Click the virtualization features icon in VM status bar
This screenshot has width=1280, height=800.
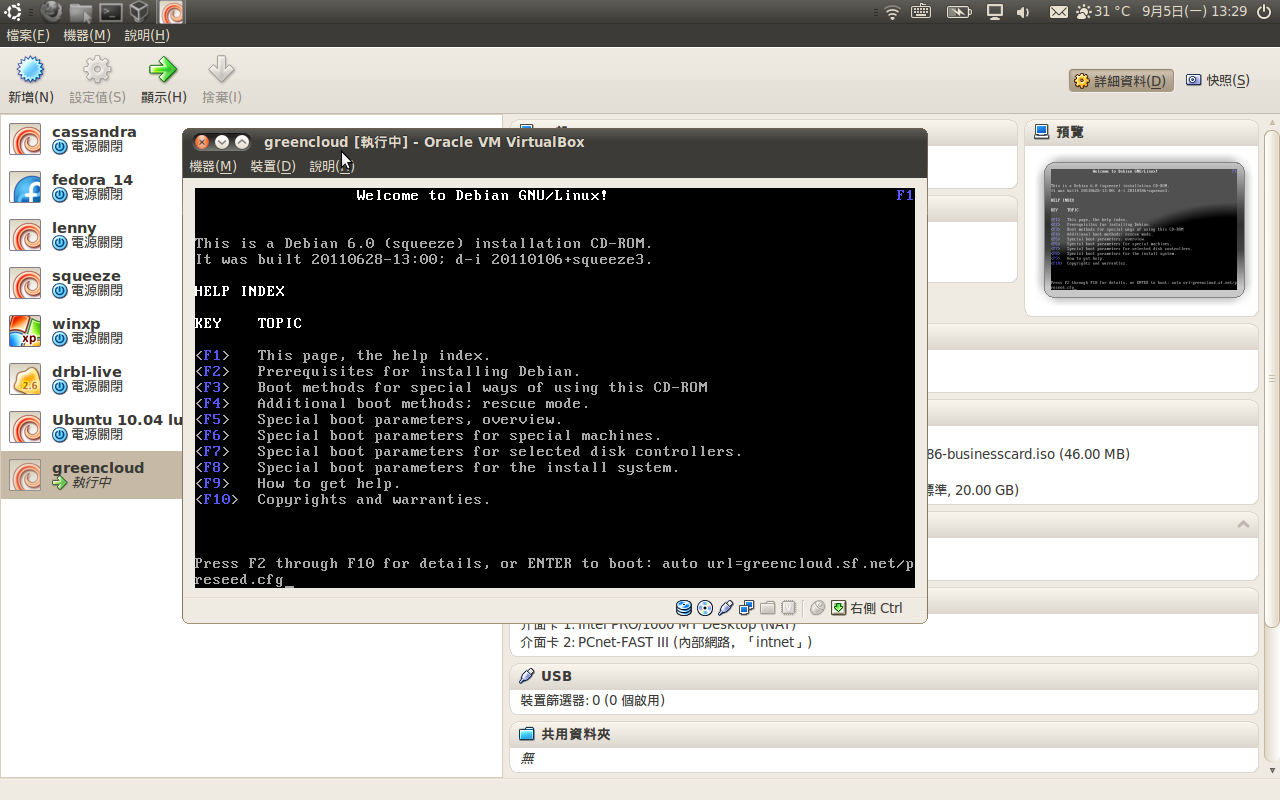[789, 608]
